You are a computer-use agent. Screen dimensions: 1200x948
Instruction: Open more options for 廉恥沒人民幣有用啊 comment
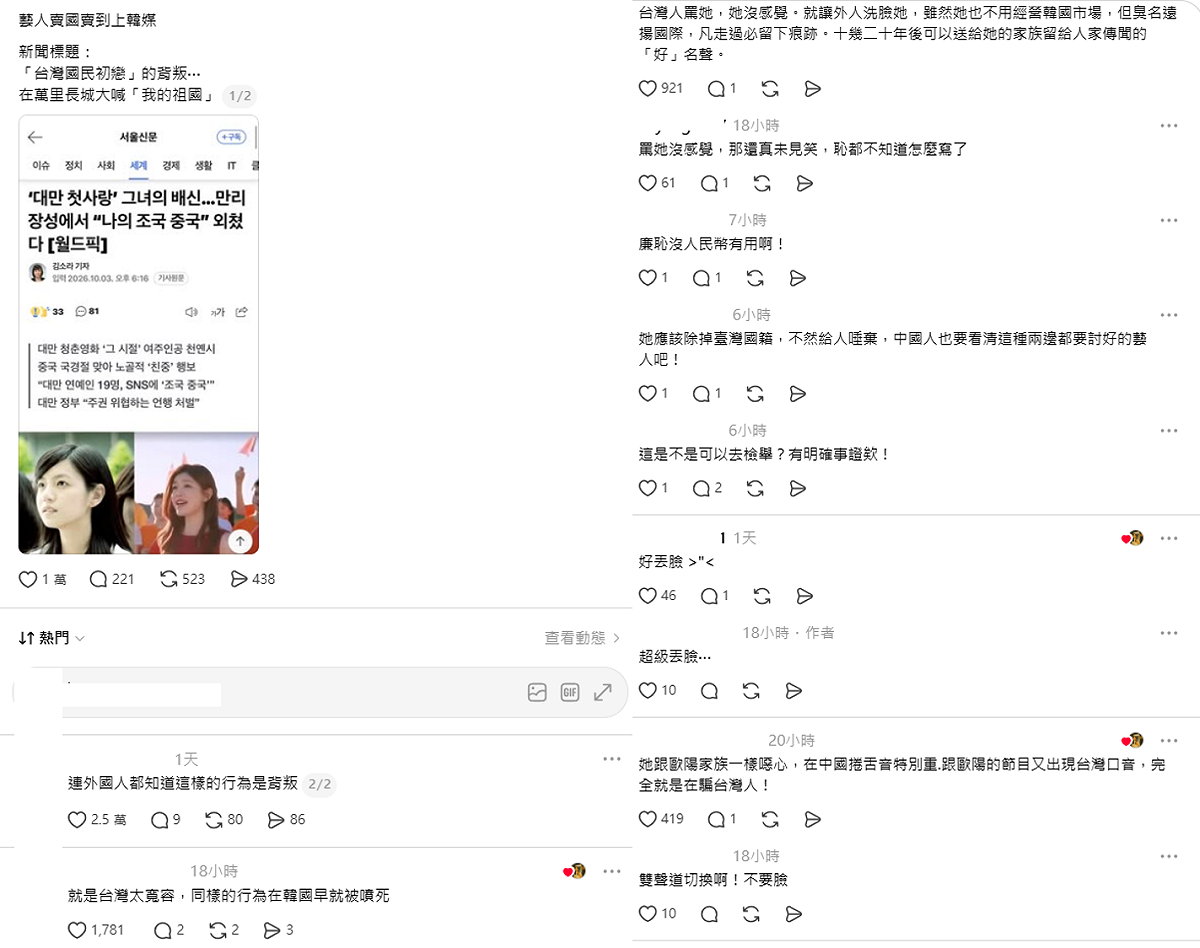pyautogui.click(x=1169, y=220)
